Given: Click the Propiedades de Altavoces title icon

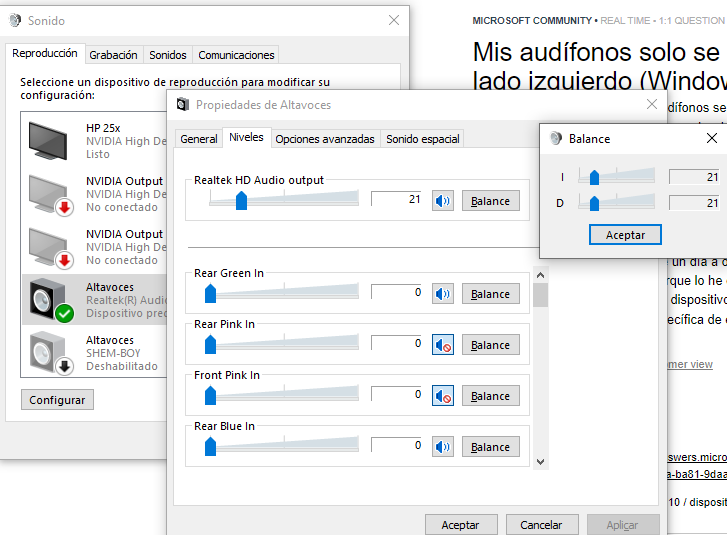Looking at the screenshot, I should coord(183,105).
